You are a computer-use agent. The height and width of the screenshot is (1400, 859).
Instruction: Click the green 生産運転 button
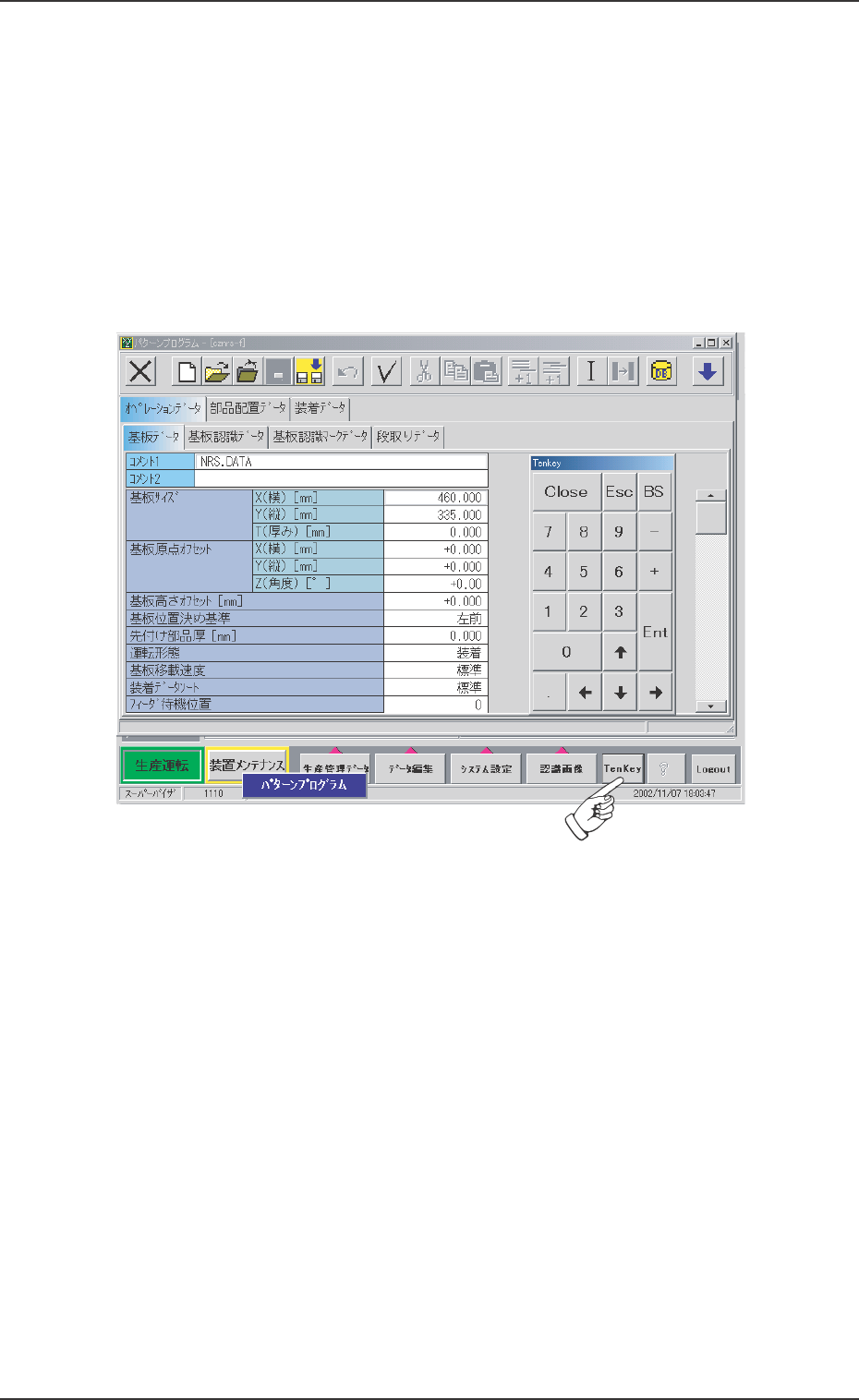pyautogui.click(x=162, y=766)
